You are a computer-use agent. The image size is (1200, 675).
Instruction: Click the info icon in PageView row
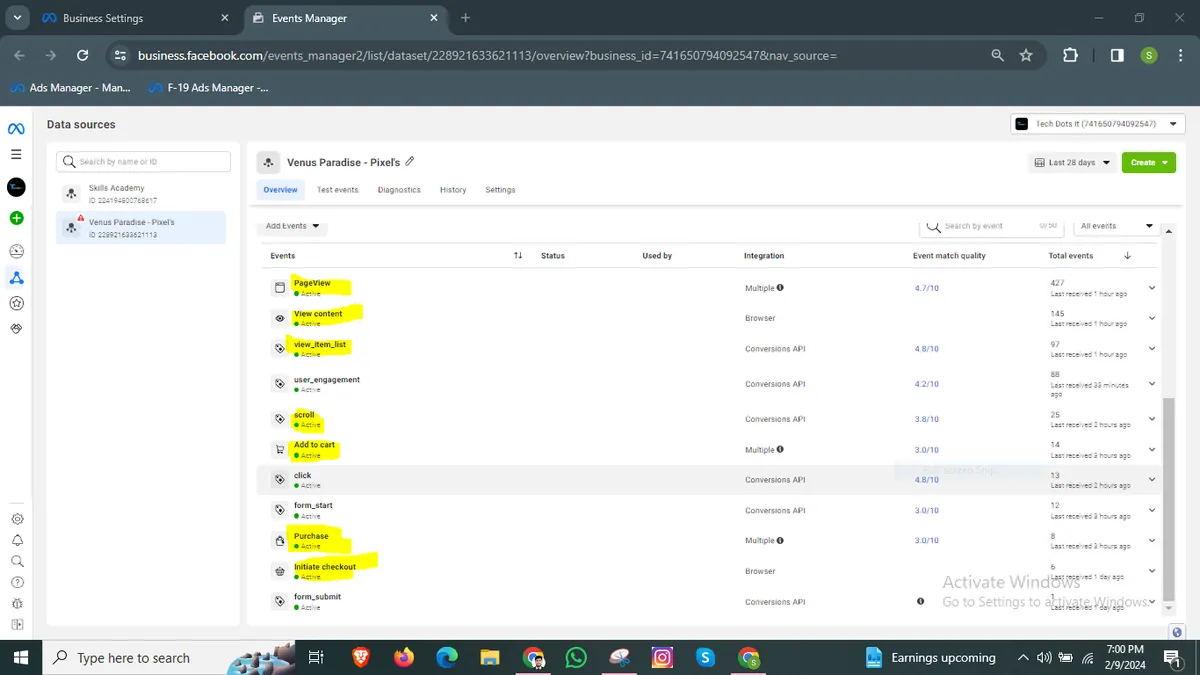780,288
